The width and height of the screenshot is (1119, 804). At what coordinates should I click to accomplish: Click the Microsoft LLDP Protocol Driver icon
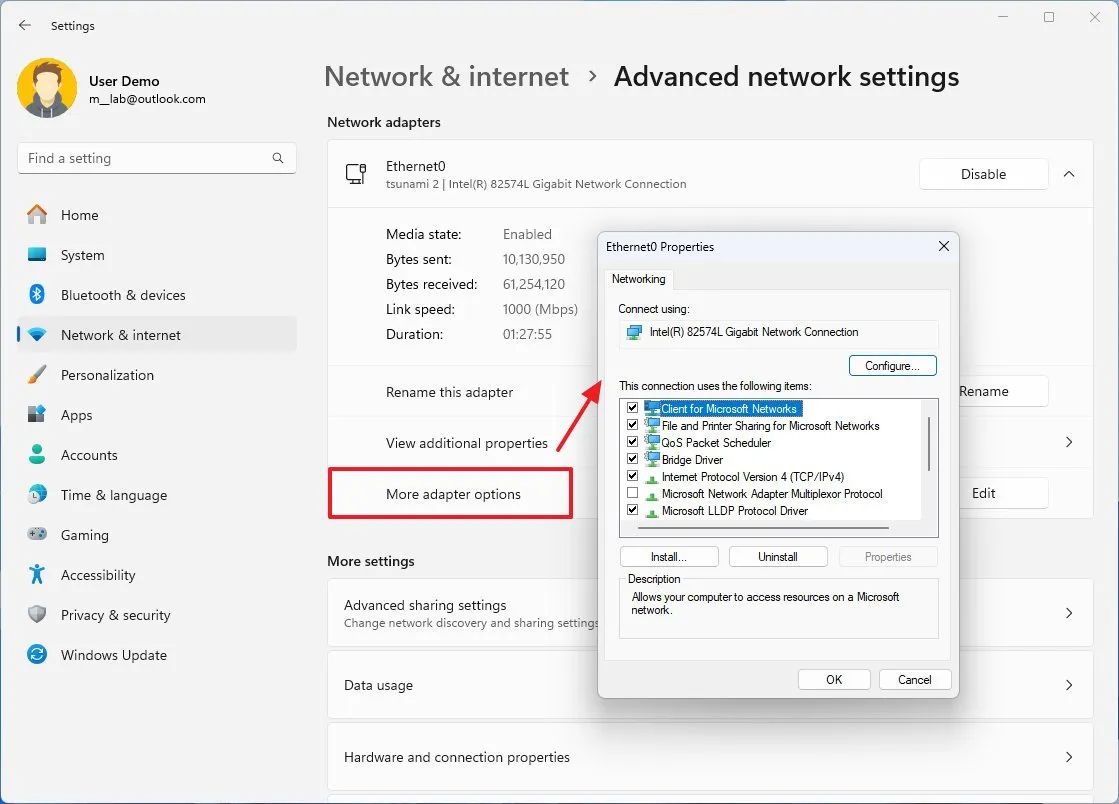coord(652,512)
